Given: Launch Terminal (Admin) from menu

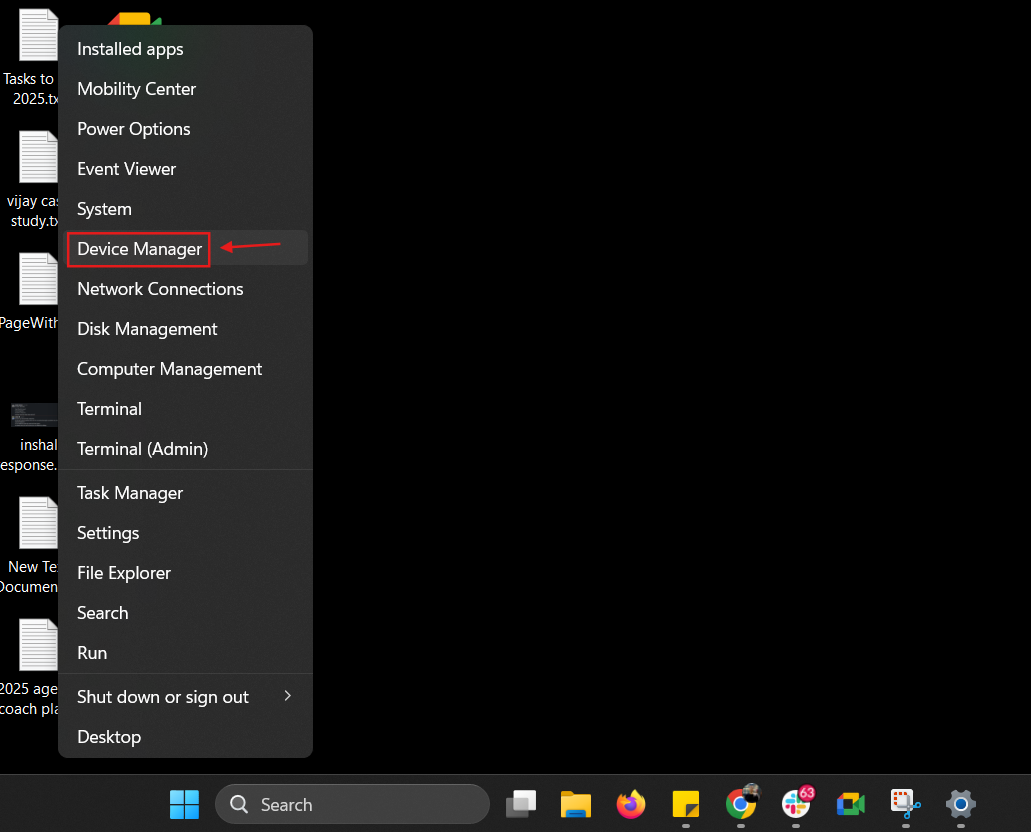Looking at the screenshot, I should pos(185,449).
